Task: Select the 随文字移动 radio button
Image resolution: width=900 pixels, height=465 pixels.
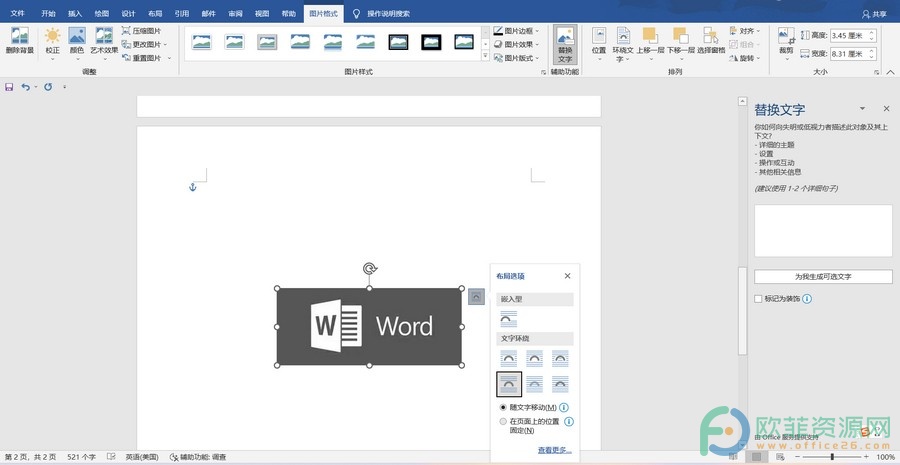Action: coord(503,408)
